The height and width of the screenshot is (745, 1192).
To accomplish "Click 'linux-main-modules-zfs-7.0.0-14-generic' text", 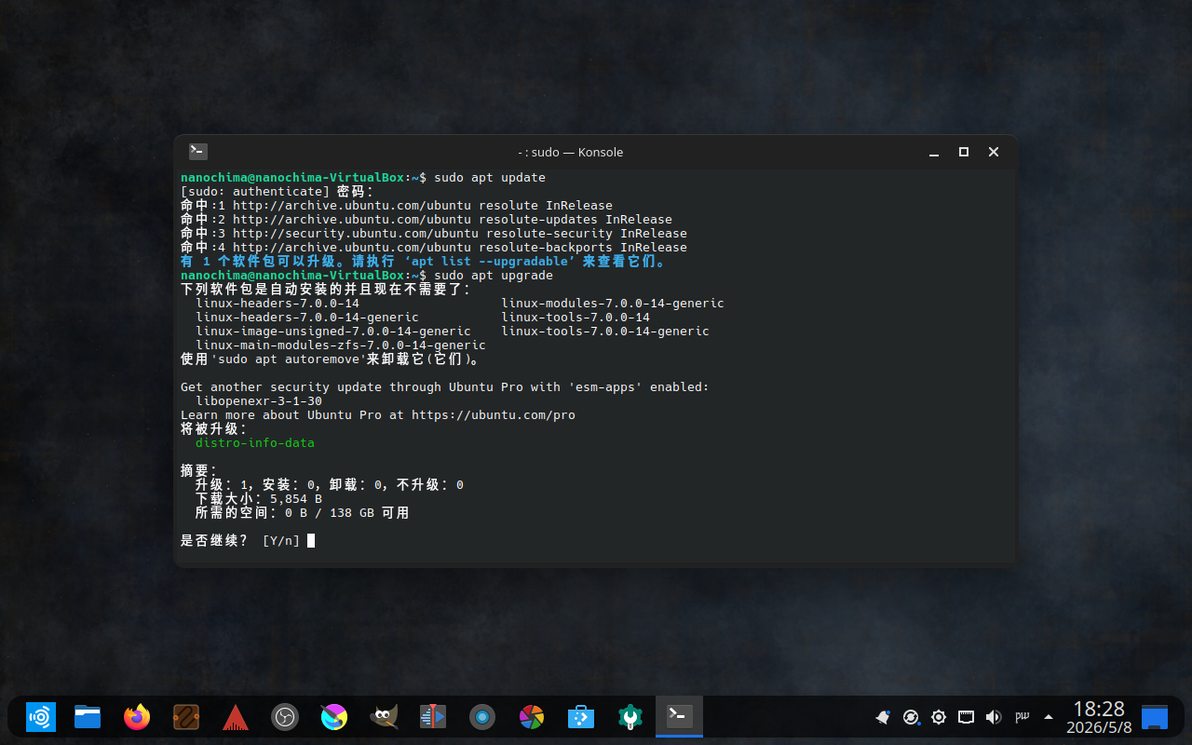I will (x=341, y=345).
